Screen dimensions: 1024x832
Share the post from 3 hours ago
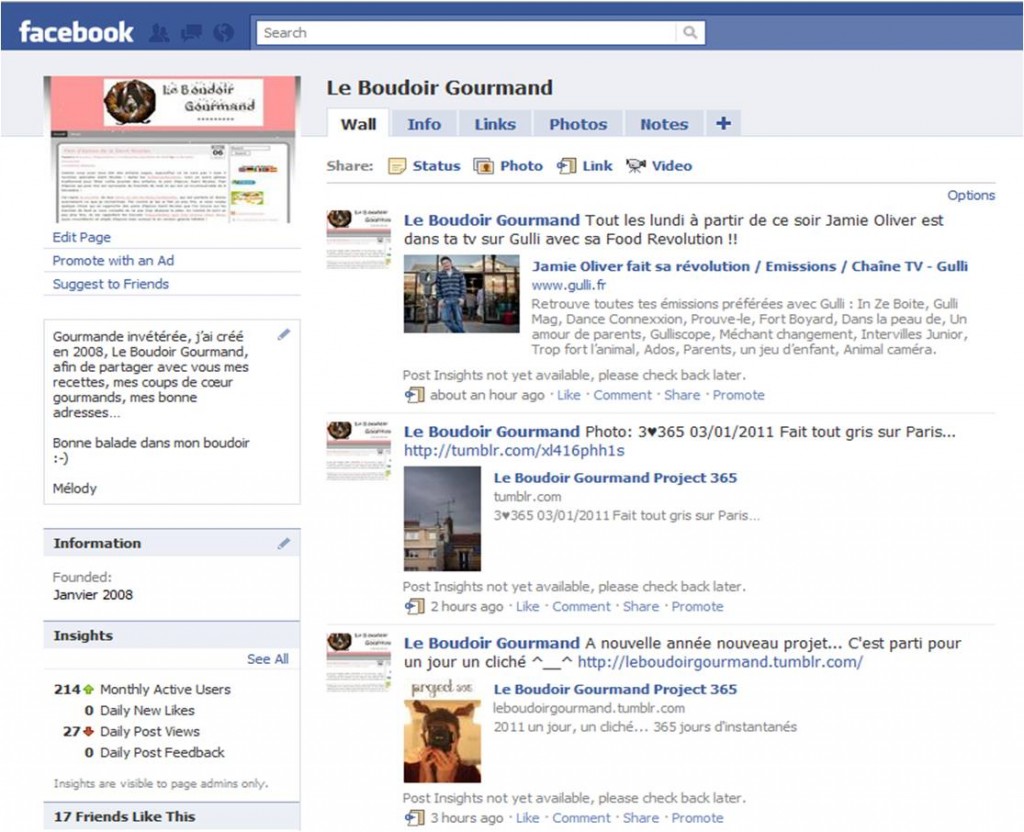tap(641, 818)
